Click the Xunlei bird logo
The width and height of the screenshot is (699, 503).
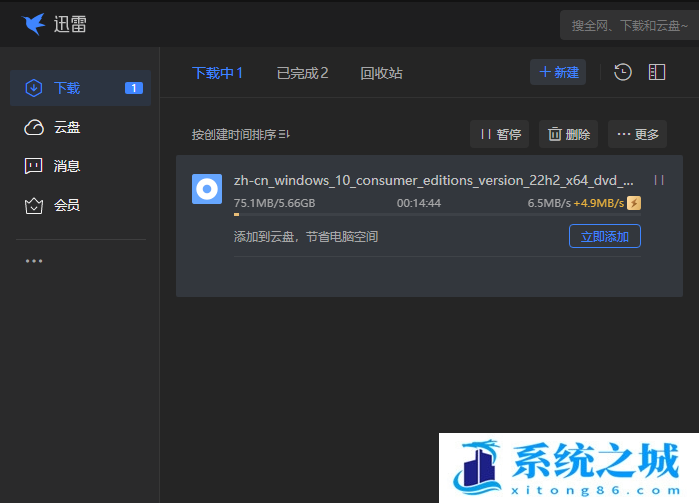[x=33, y=24]
